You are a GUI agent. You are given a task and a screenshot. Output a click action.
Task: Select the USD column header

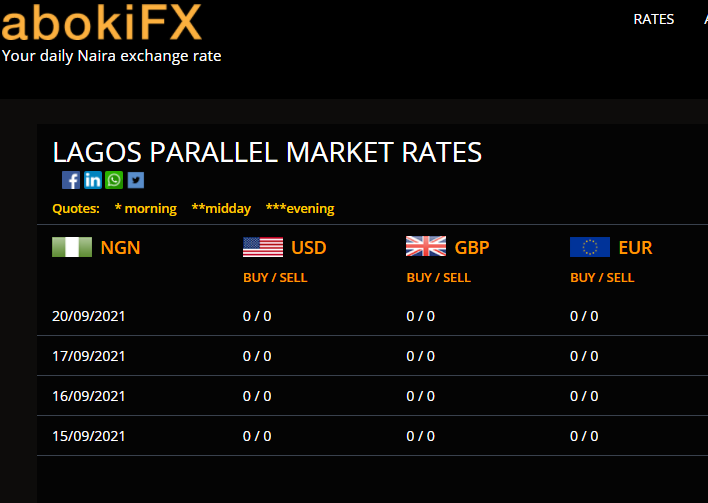point(308,247)
